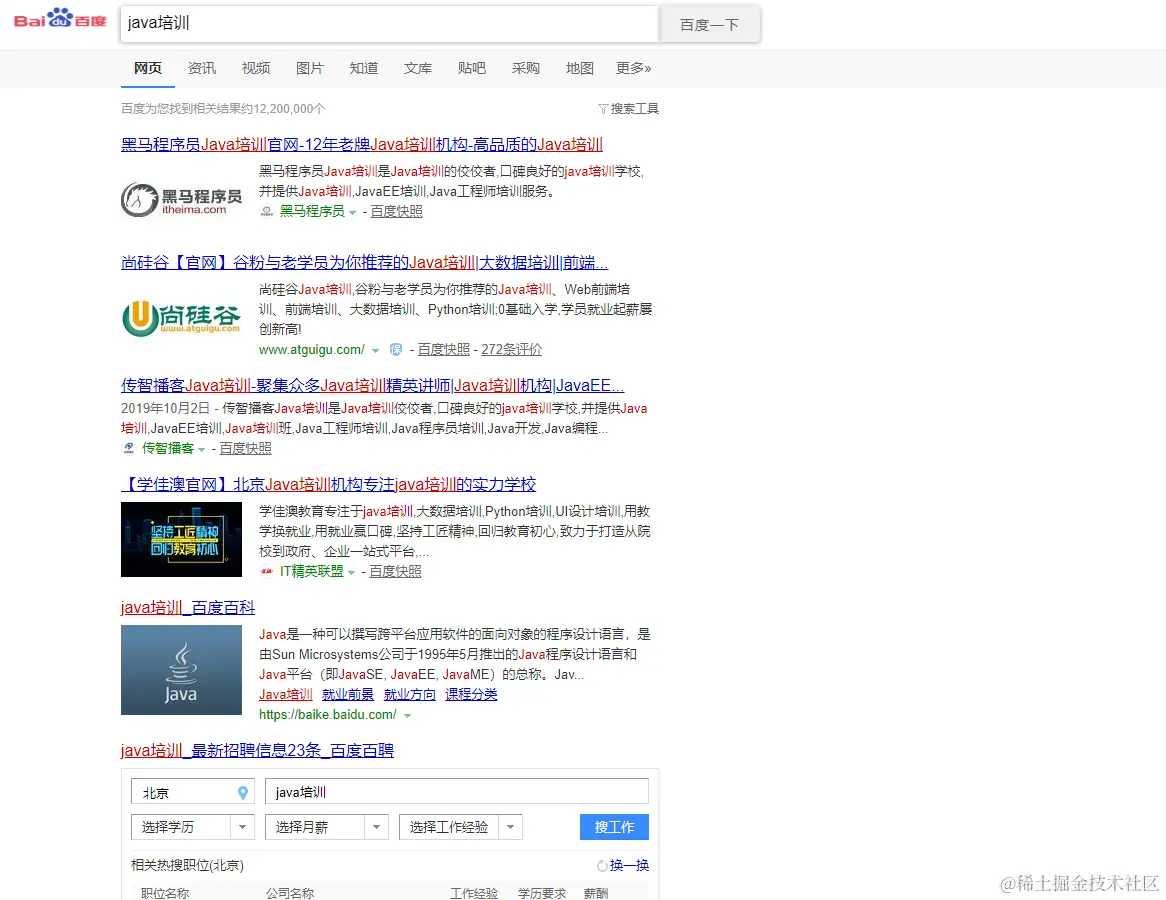Open the 选择学历 dropdown
The height and width of the screenshot is (900, 1166).
click(193, 827)
